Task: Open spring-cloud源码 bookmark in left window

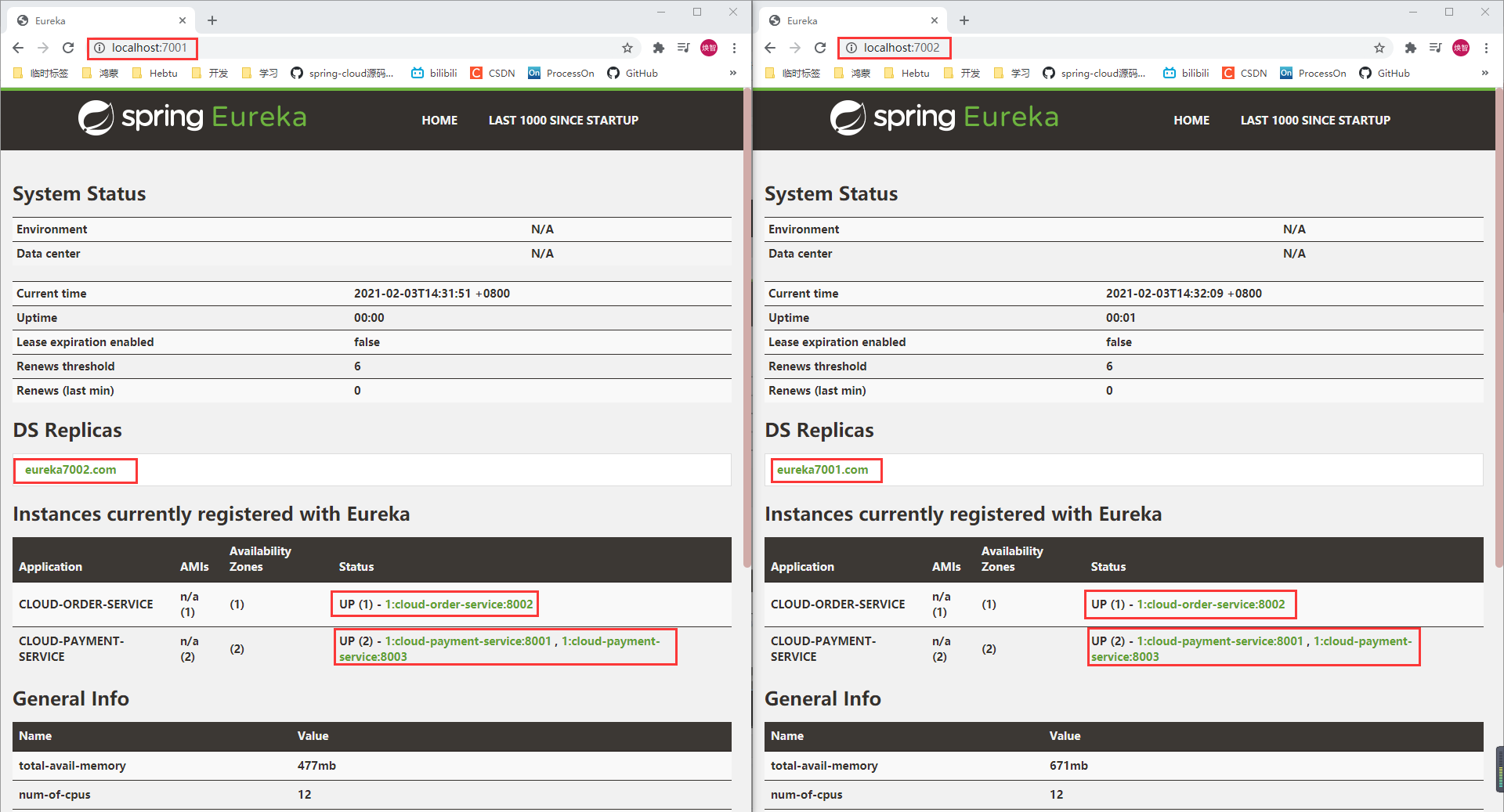Action: point(342,73)
